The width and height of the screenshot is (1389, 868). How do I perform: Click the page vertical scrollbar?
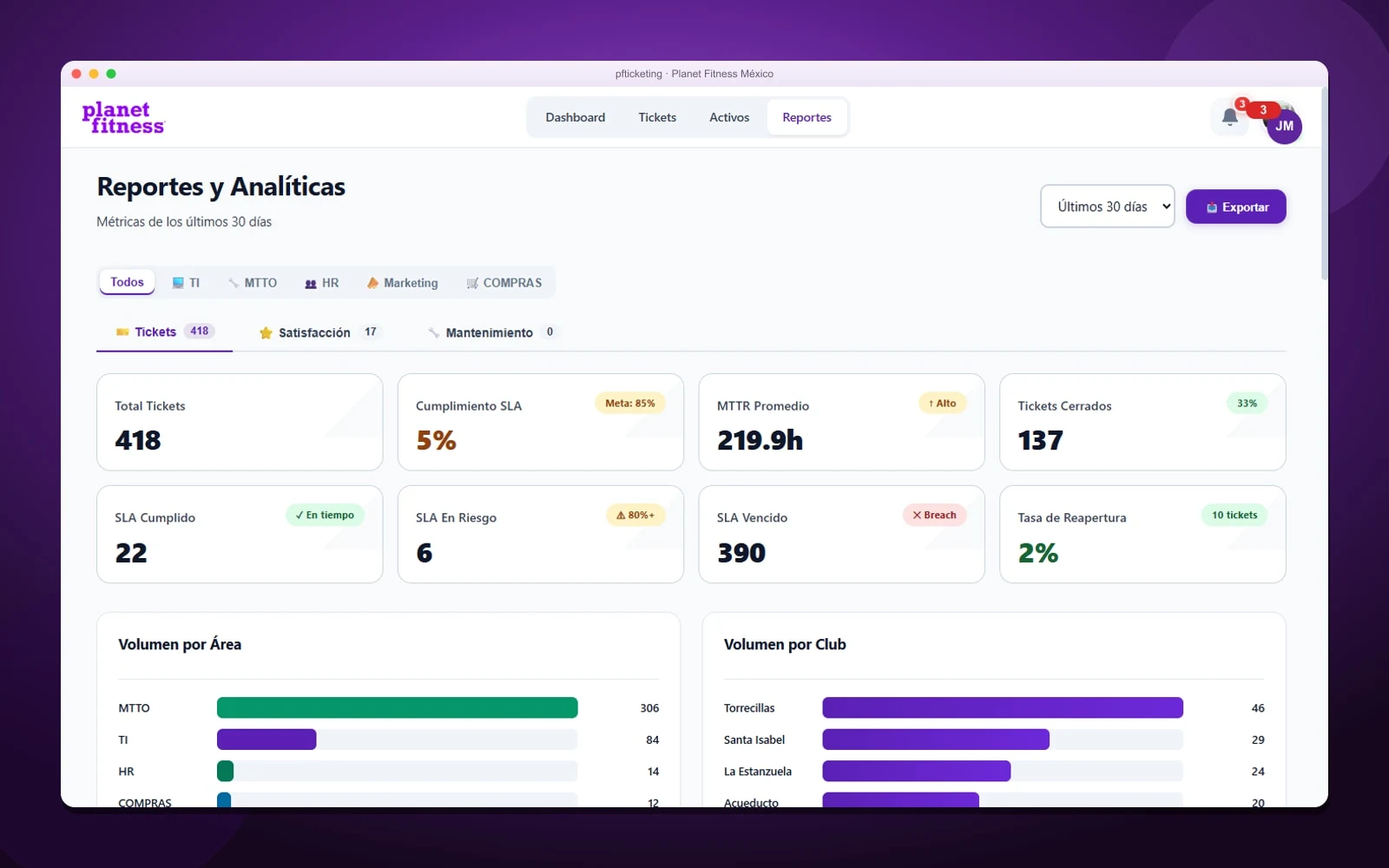point(1324,182)
